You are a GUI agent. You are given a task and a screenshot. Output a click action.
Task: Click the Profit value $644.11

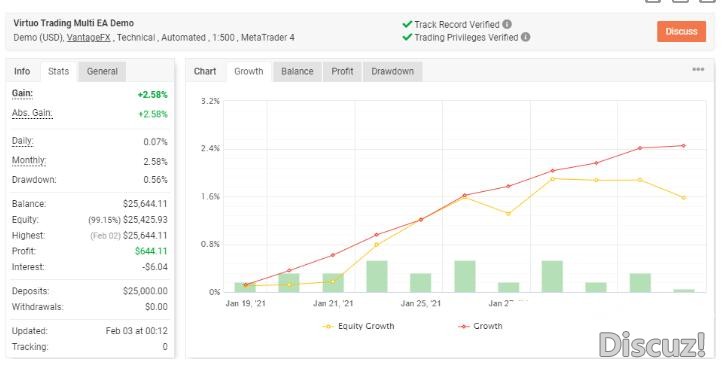click(151, 252)
